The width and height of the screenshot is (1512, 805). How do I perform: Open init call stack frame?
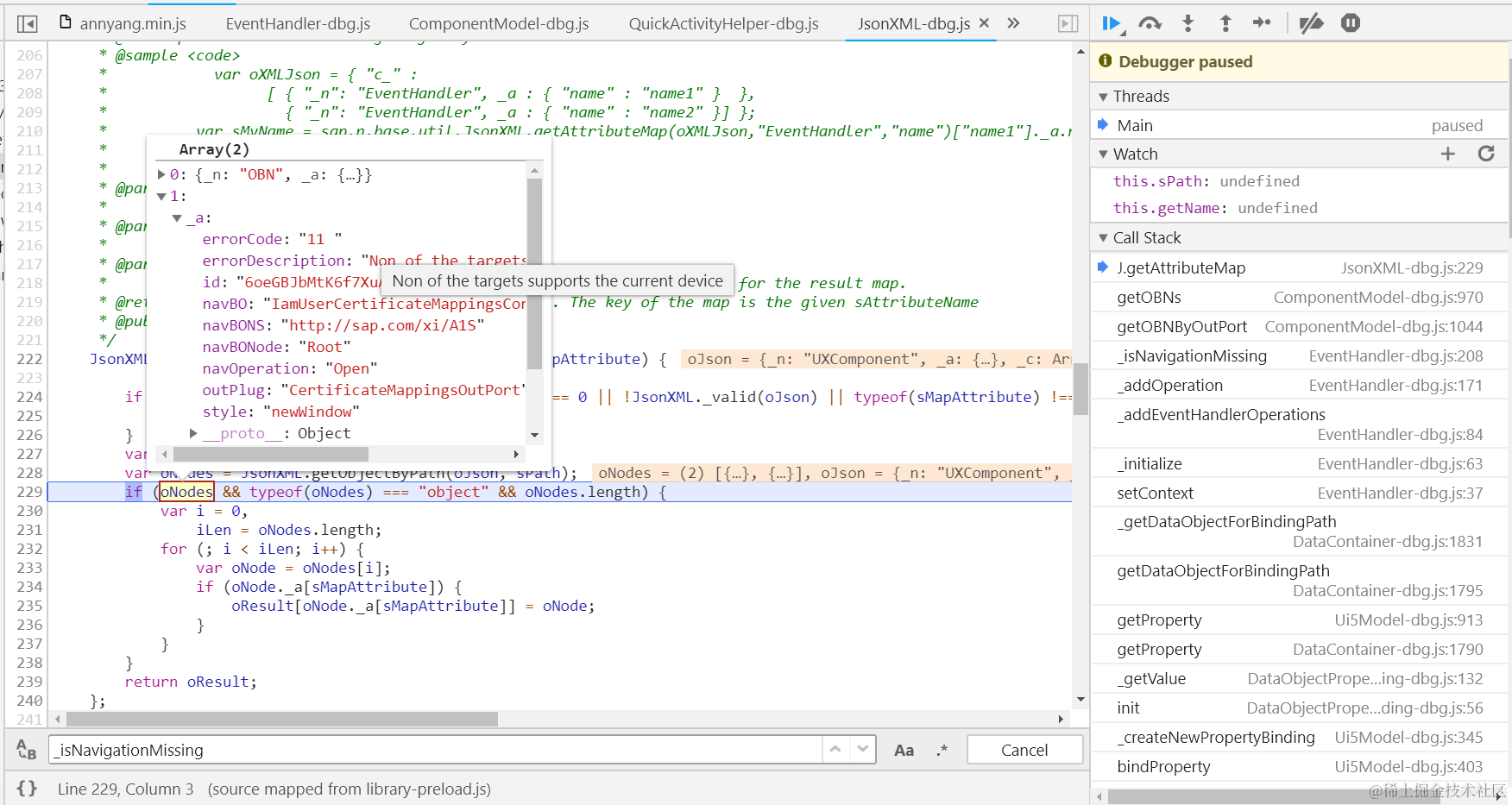tap(1300, 708)
